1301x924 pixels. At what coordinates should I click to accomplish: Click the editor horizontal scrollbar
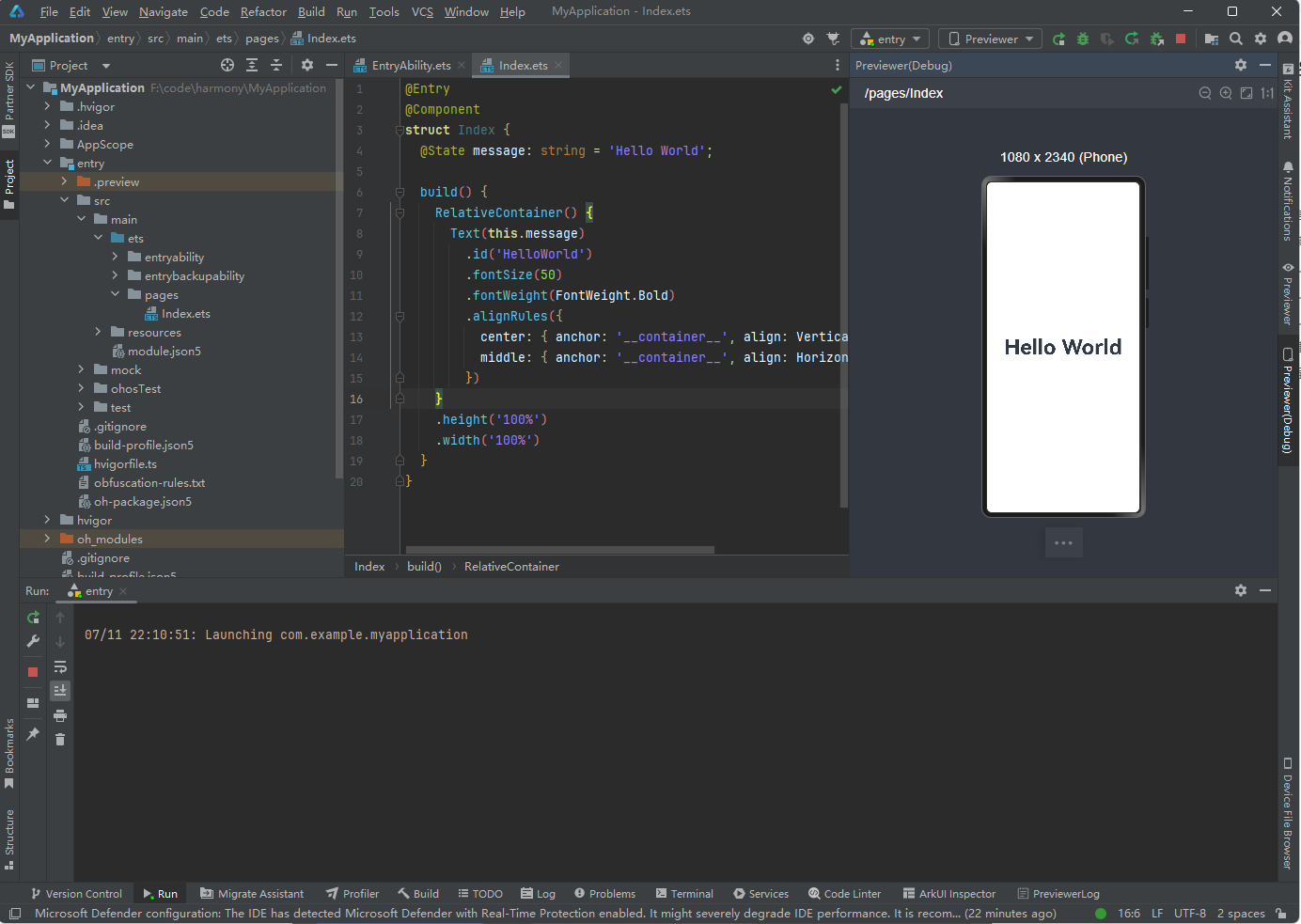[559, 550]
